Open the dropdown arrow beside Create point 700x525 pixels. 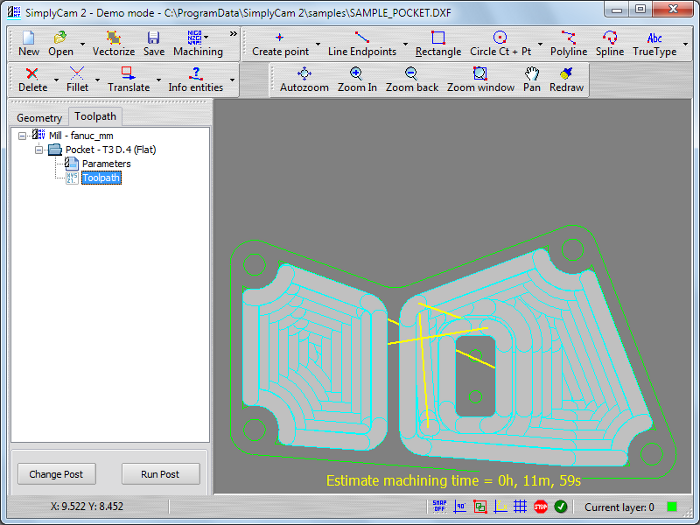[318, 45]
